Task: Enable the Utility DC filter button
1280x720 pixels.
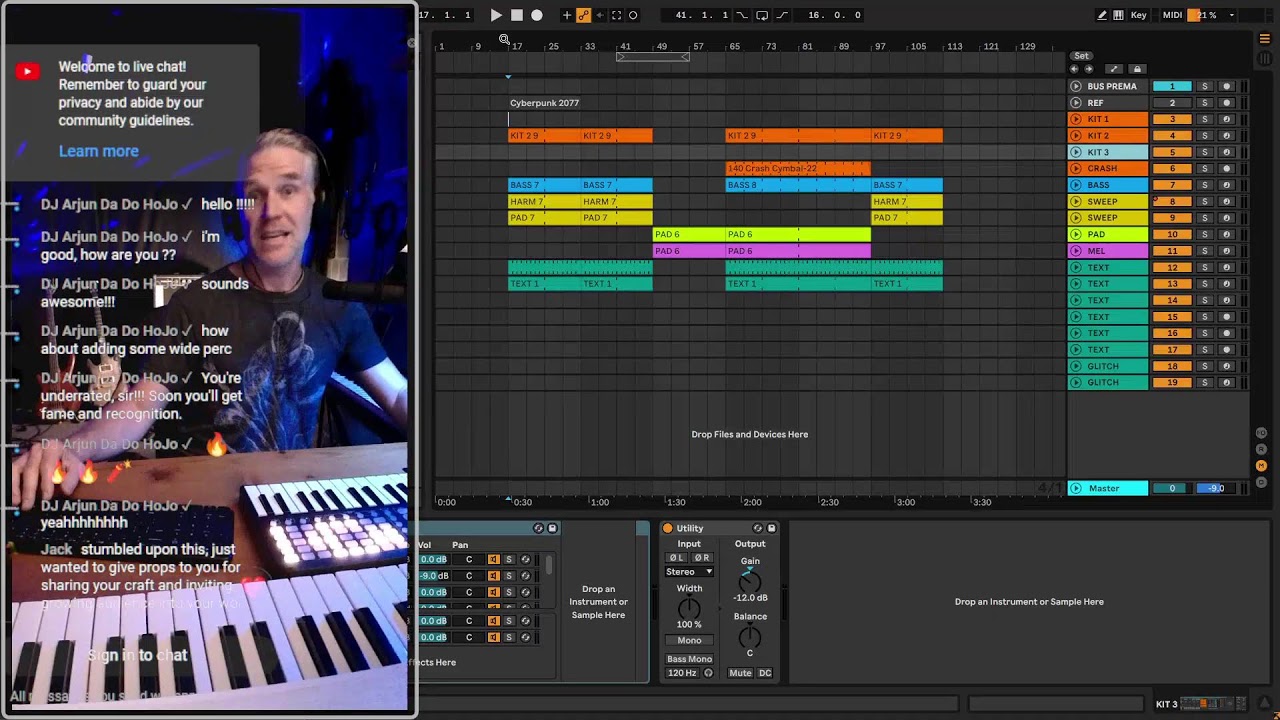Action: click(765, 673)
